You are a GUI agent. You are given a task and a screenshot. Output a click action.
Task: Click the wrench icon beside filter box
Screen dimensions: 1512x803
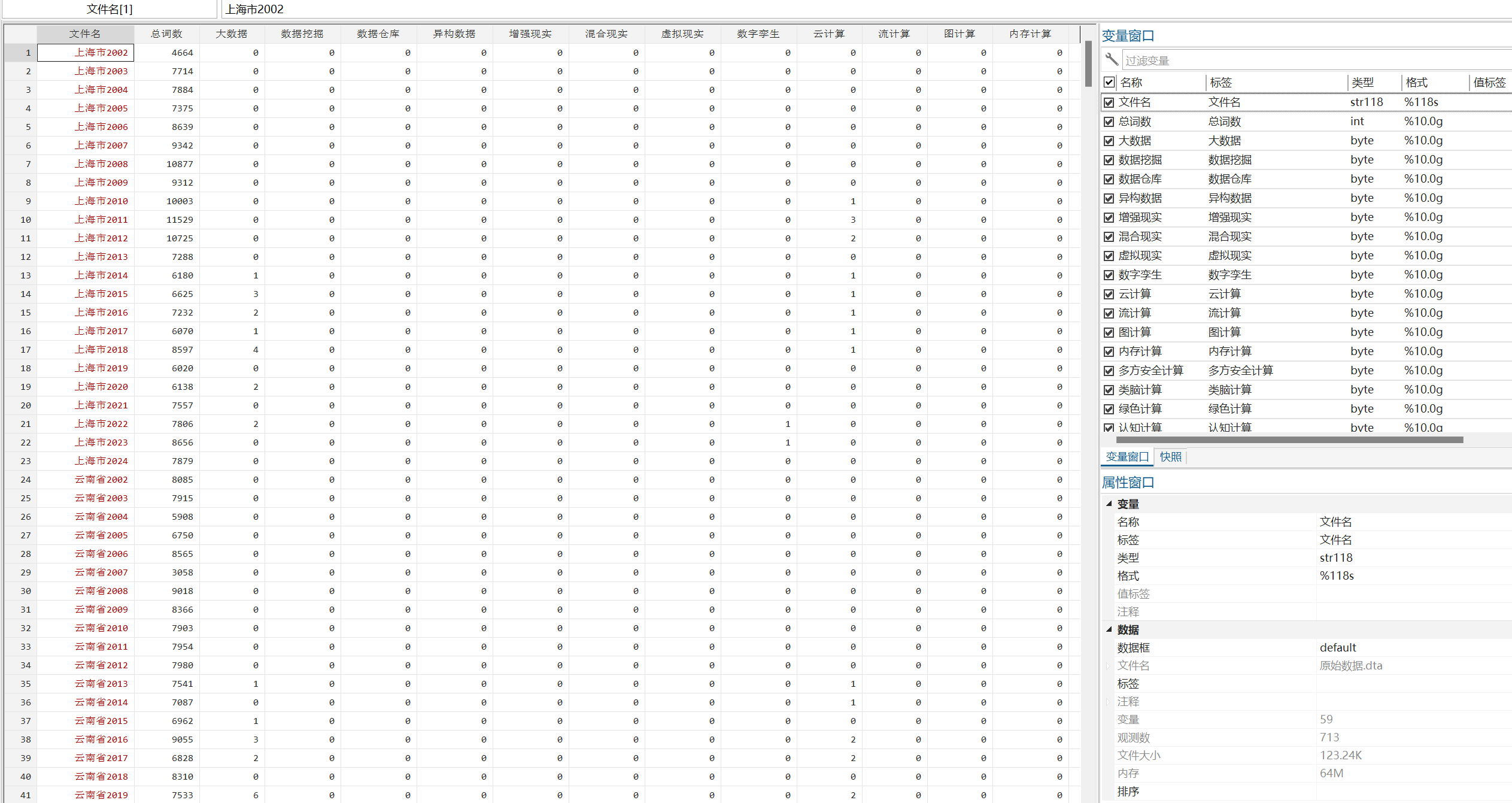1112,59
